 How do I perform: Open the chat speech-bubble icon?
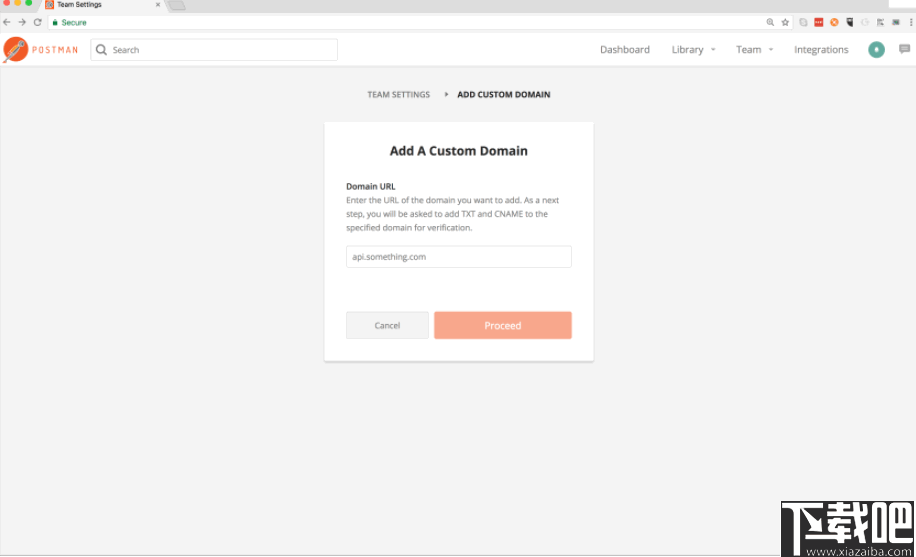(905, 49)
